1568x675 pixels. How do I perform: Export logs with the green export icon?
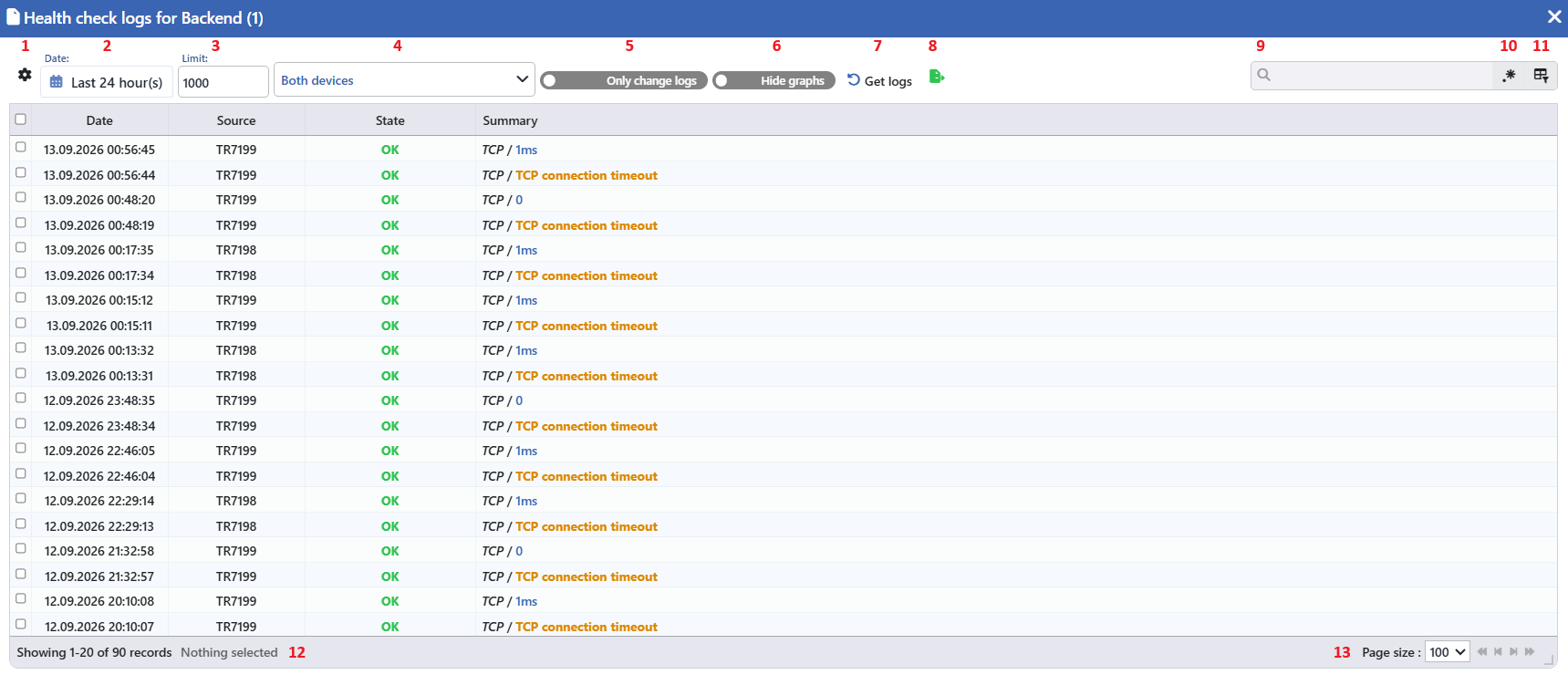coord(937,77)
